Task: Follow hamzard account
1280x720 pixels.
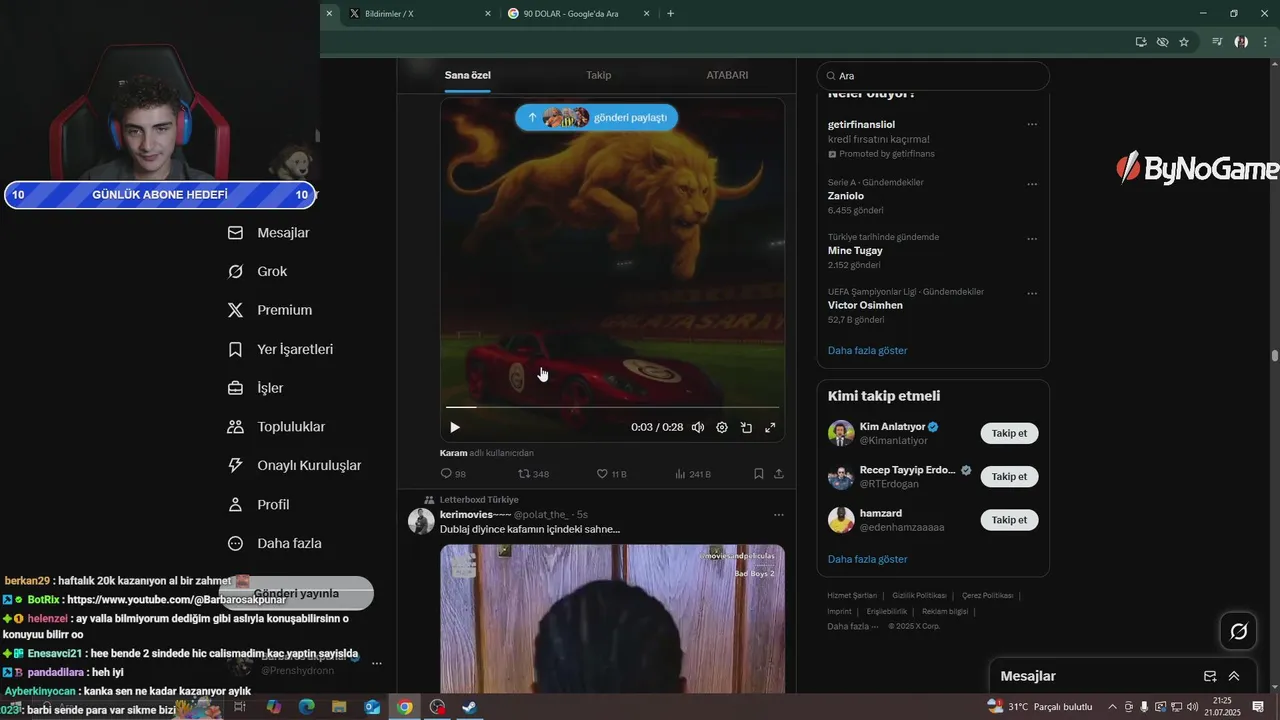Action: 1009,520
